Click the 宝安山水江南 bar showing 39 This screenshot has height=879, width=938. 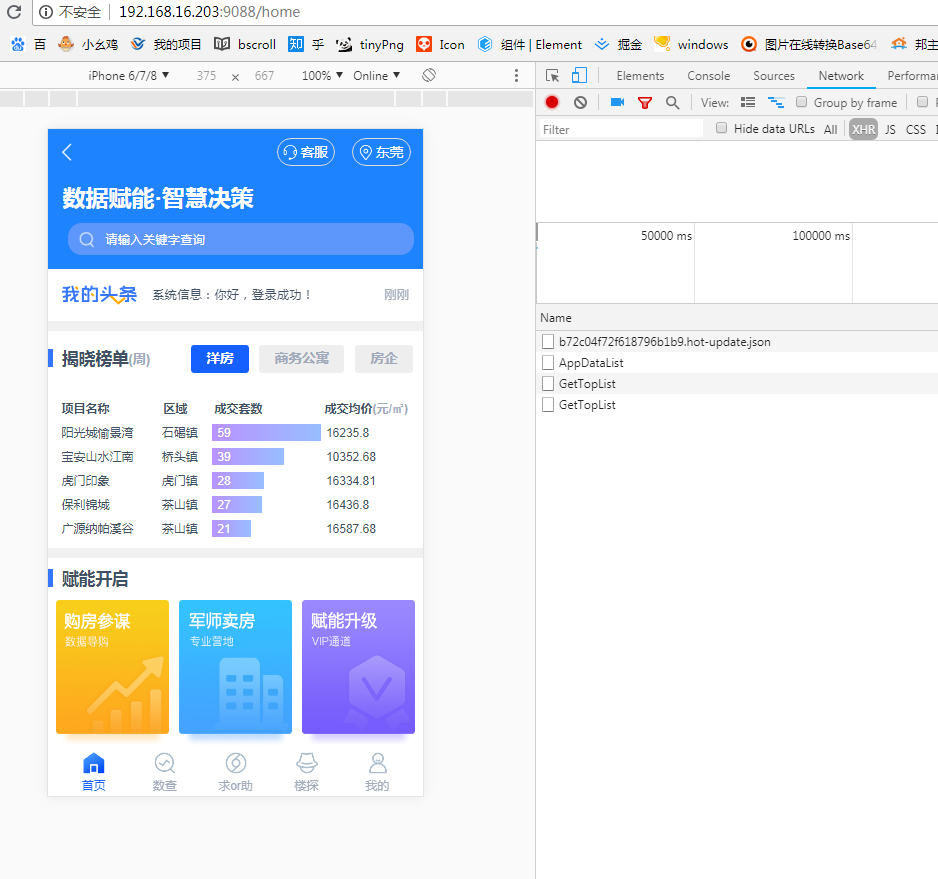tap(248, 457)
